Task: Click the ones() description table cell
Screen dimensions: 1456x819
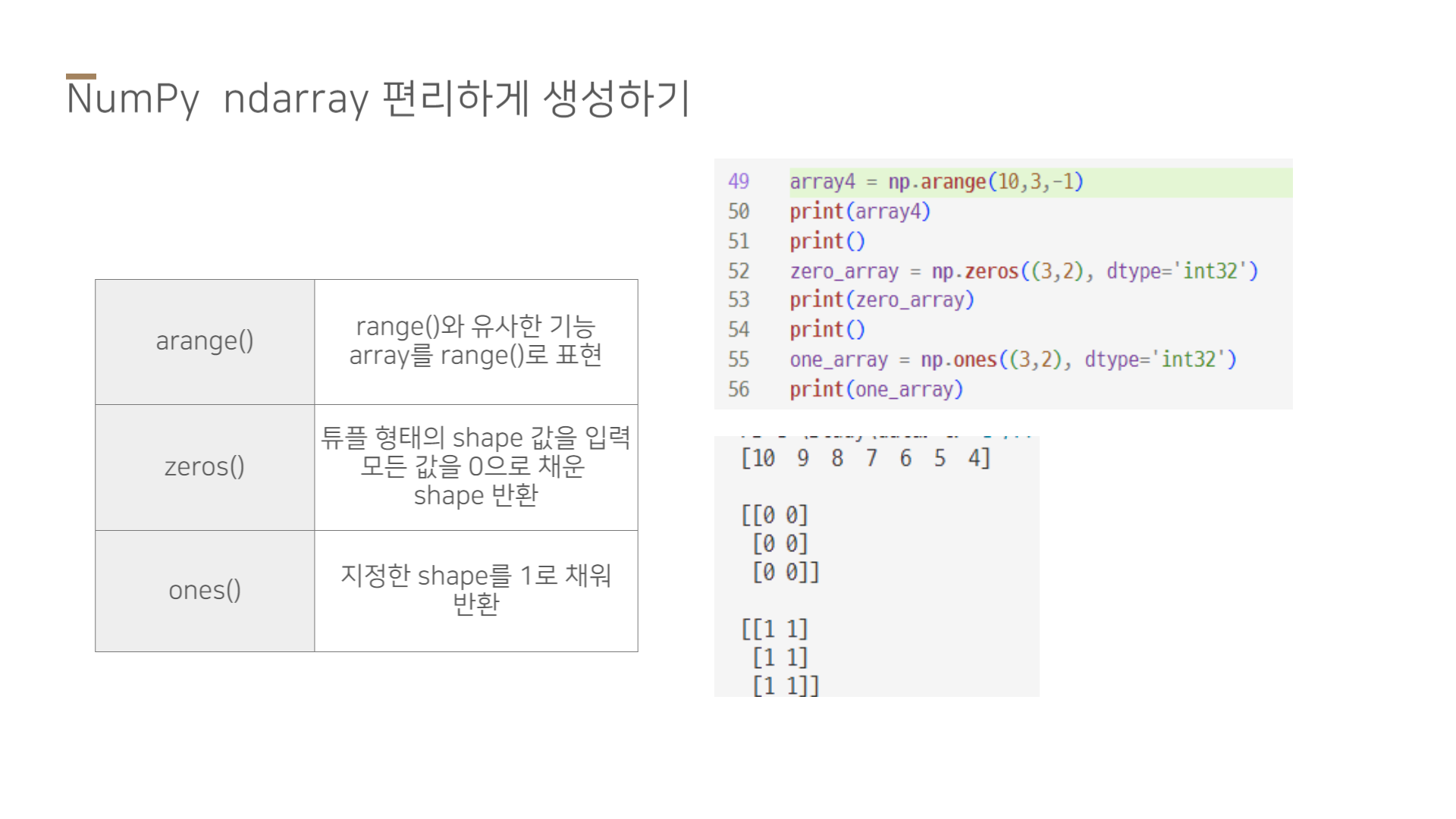Action: (x=475, y=590)
